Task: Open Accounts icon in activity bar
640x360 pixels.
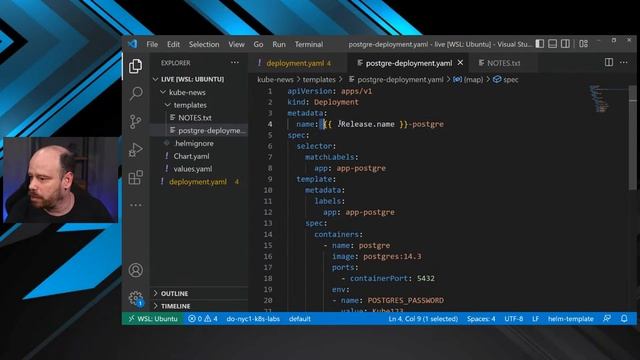Action: coord(136,270)
